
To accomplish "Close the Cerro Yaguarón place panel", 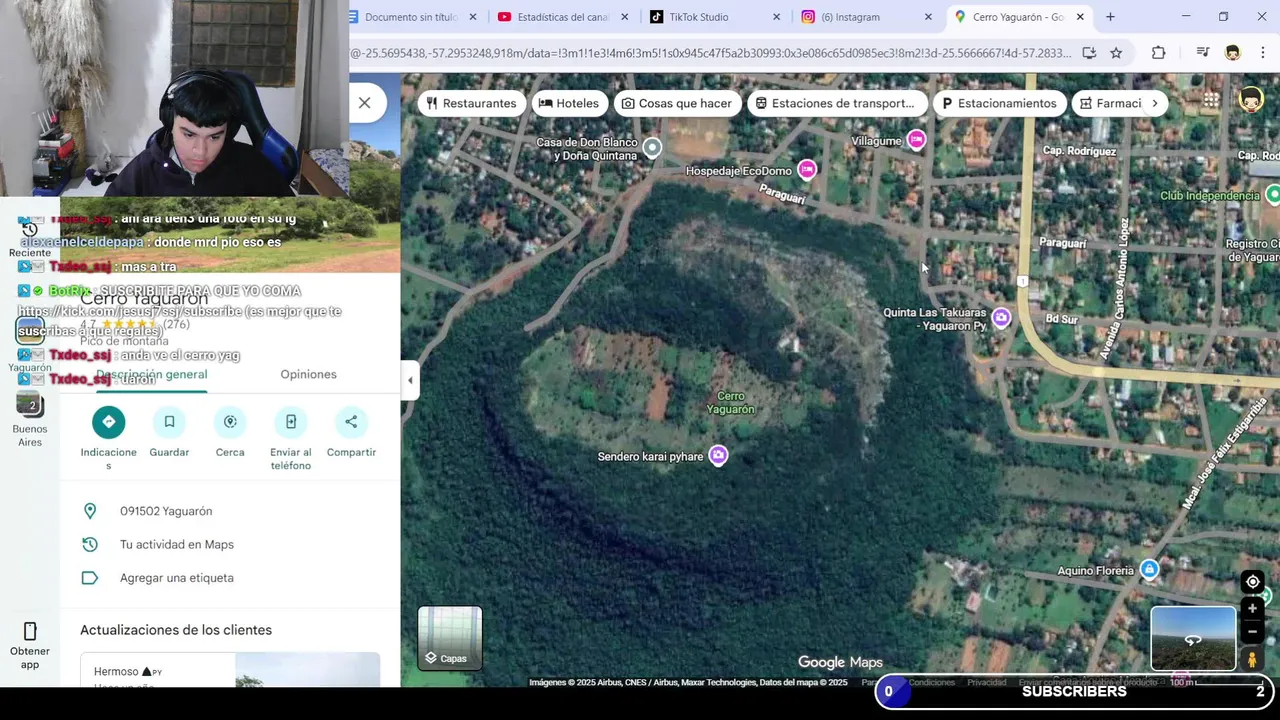I will [364, 103].
